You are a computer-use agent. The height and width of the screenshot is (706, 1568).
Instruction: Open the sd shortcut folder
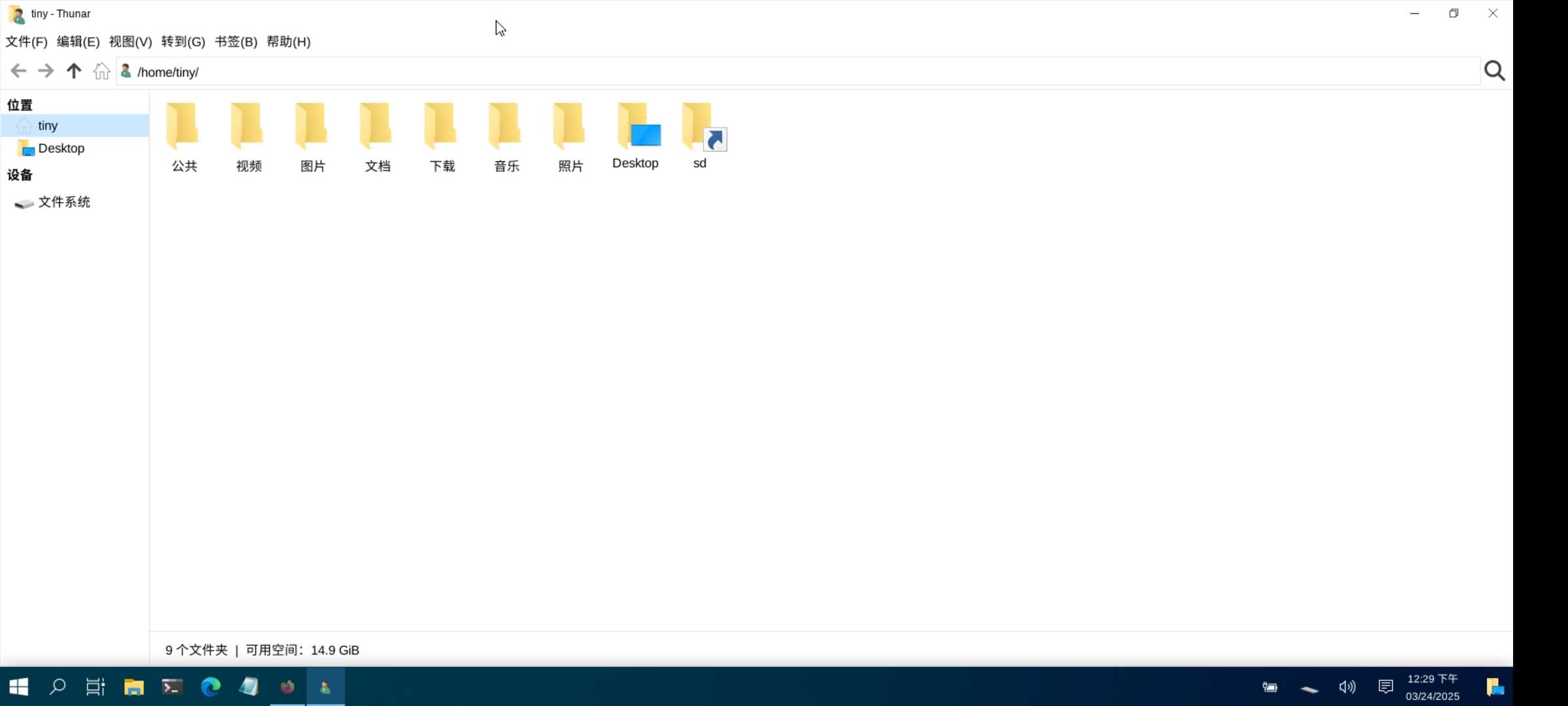click(699, 131)
